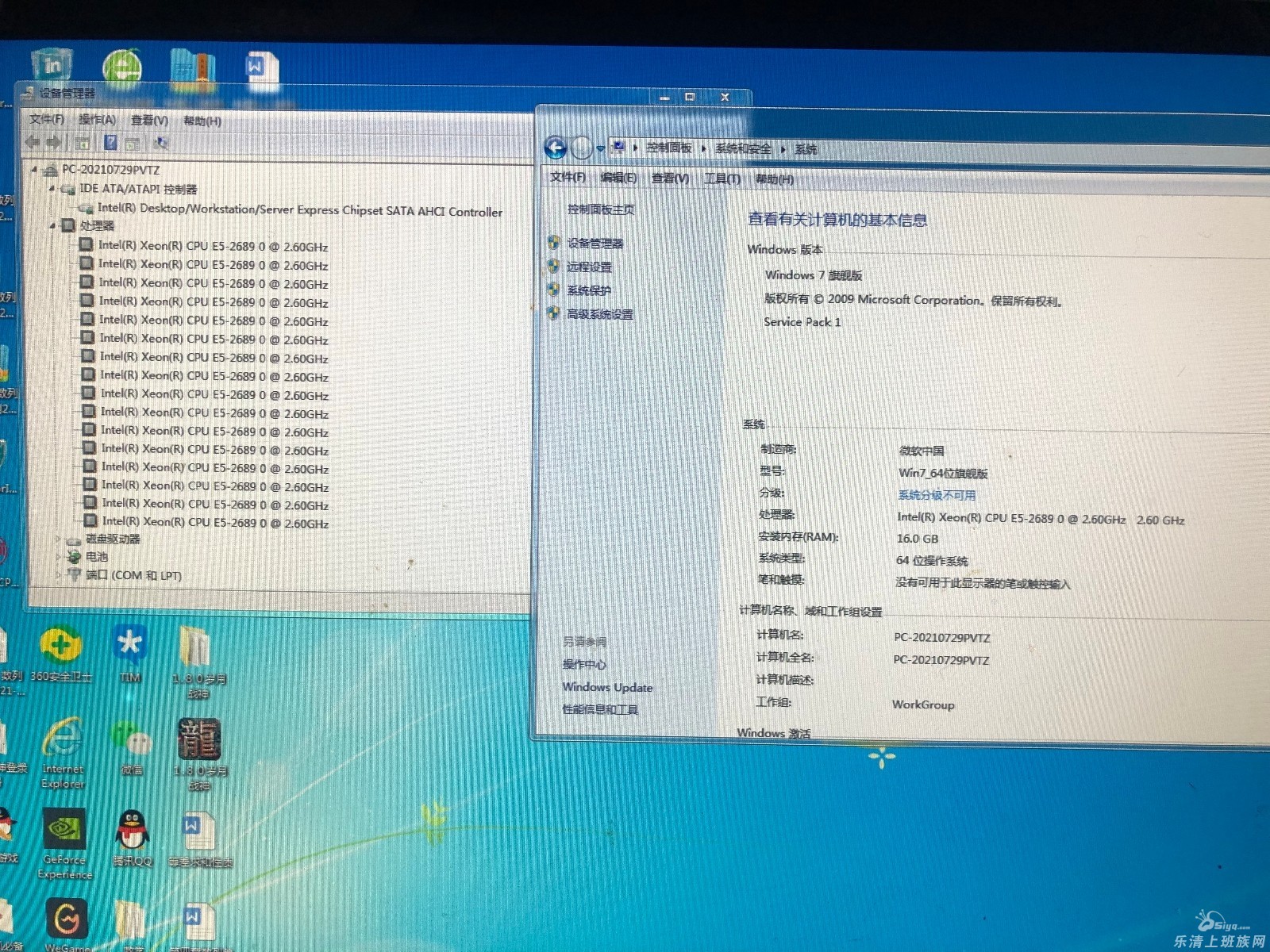Image resolution: width=1270 pixels, height=952 pixels.
Task: Open the 360安全卫士 desktop shortcut
Action: tap(60, 654)
